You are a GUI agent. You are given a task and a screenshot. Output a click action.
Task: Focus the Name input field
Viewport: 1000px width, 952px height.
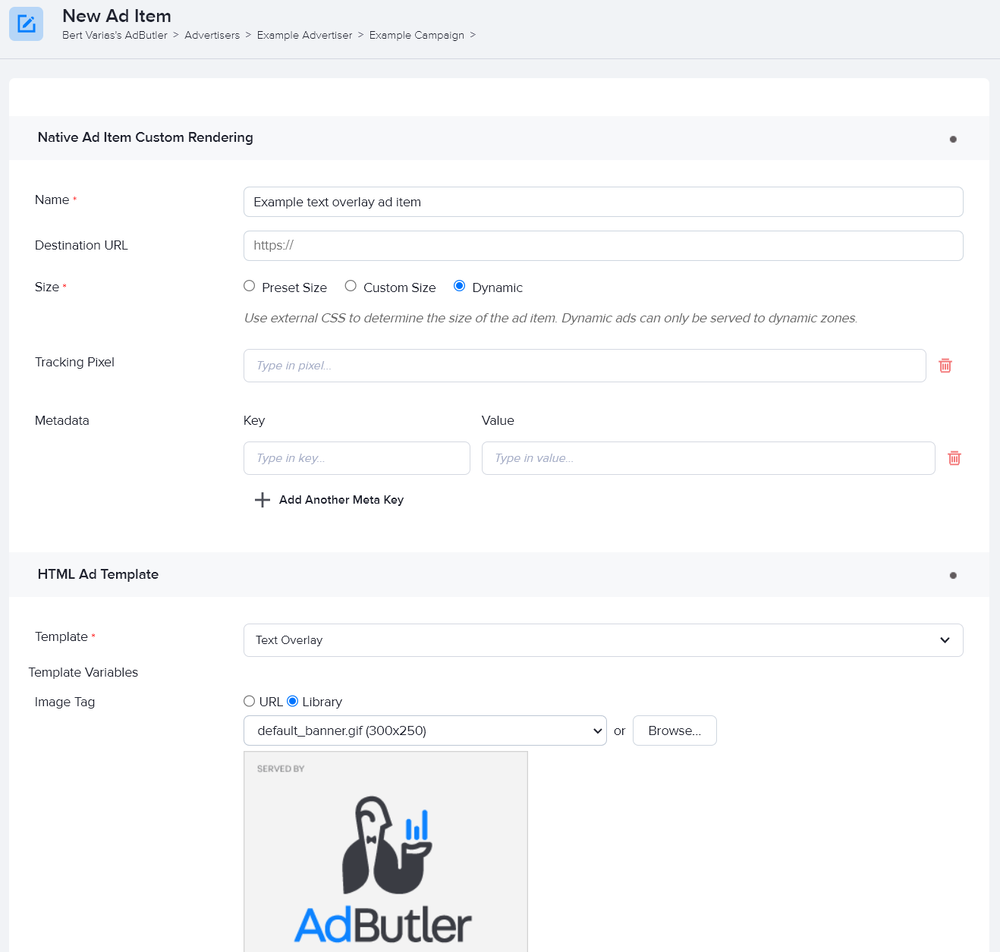click(603, 202)
